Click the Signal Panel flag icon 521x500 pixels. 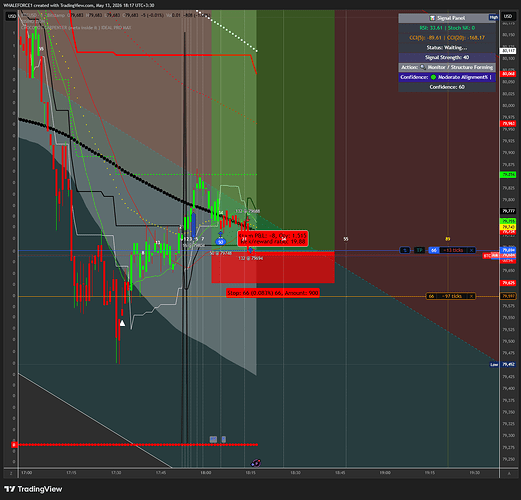(x=432, y=18)
